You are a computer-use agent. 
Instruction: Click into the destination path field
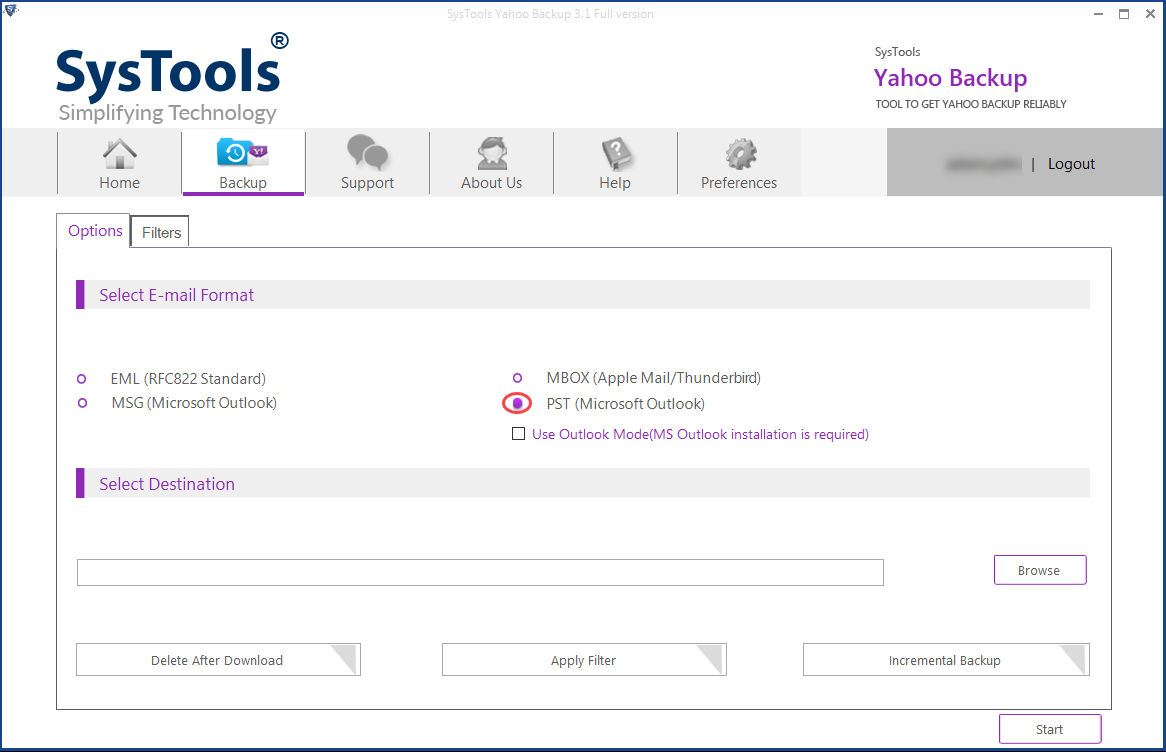tap(480, 572)
